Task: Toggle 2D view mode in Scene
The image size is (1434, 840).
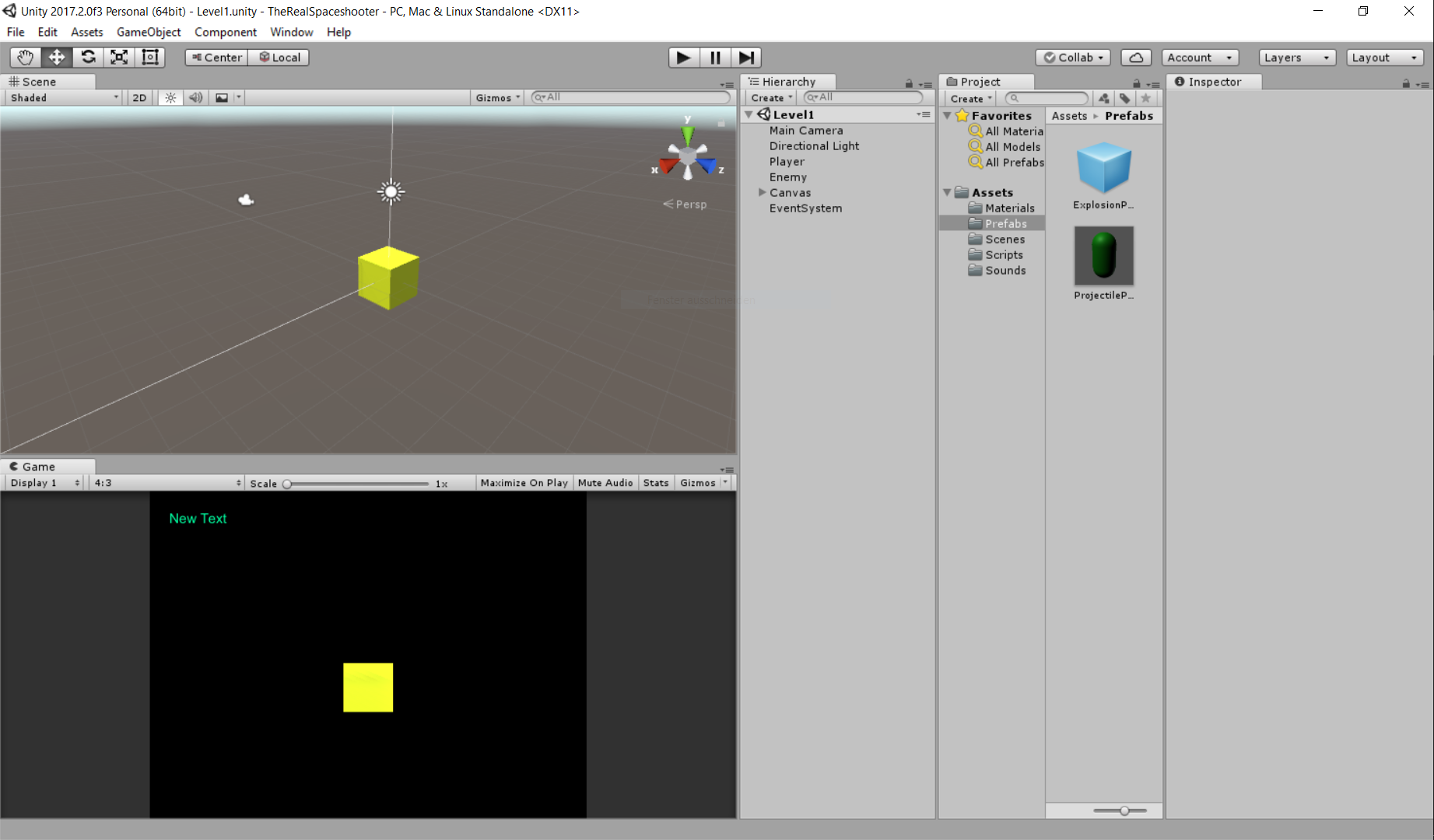Action: click(x=139, y=98)
